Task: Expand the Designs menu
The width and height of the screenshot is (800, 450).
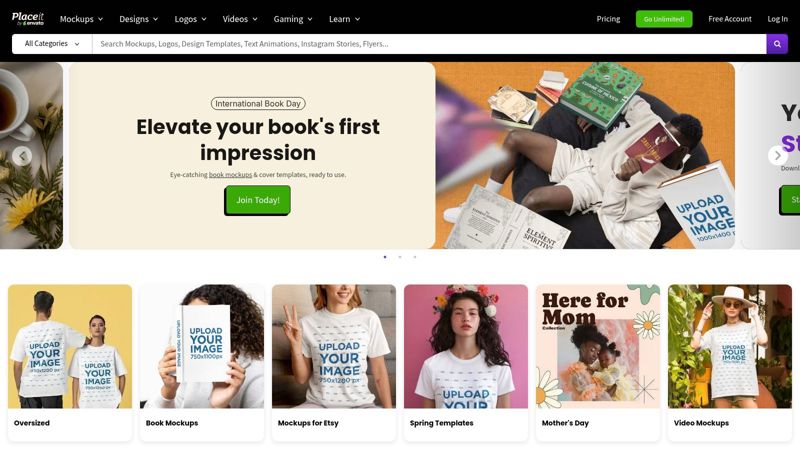Action: 139,19
